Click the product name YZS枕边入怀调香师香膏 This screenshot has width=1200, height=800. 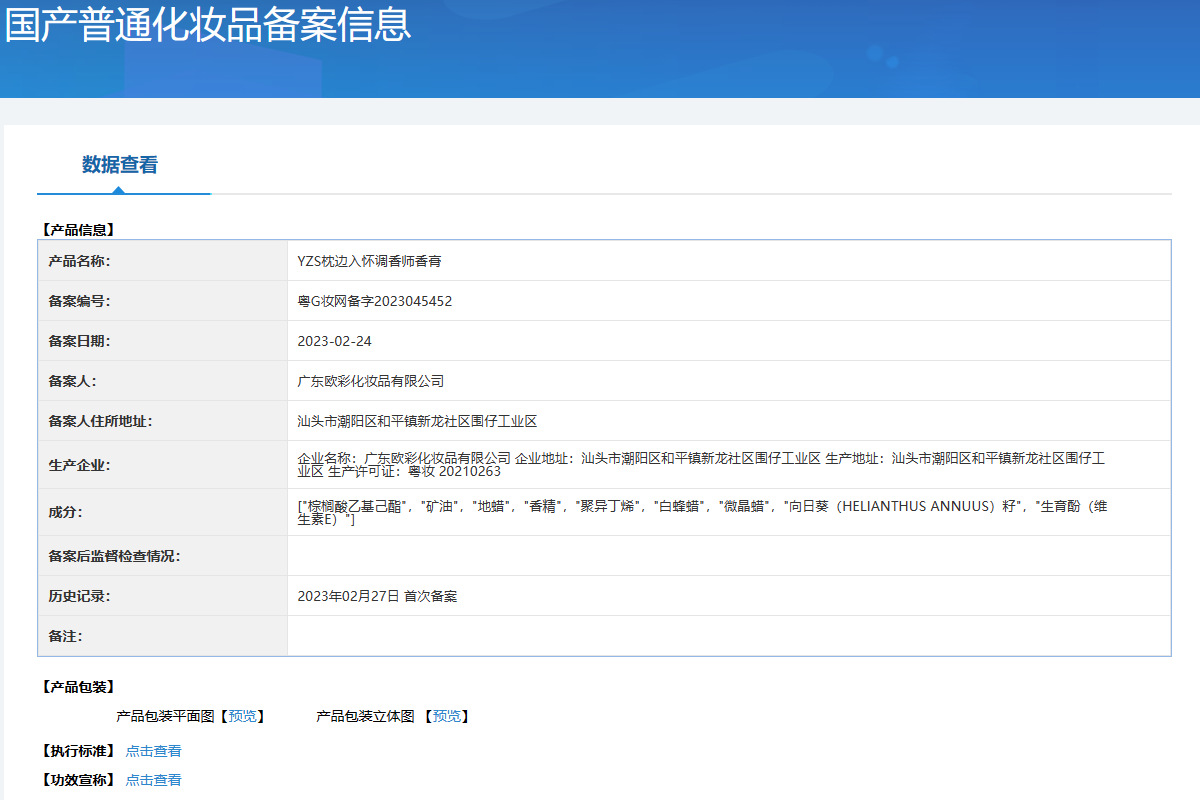coord(369,261)
